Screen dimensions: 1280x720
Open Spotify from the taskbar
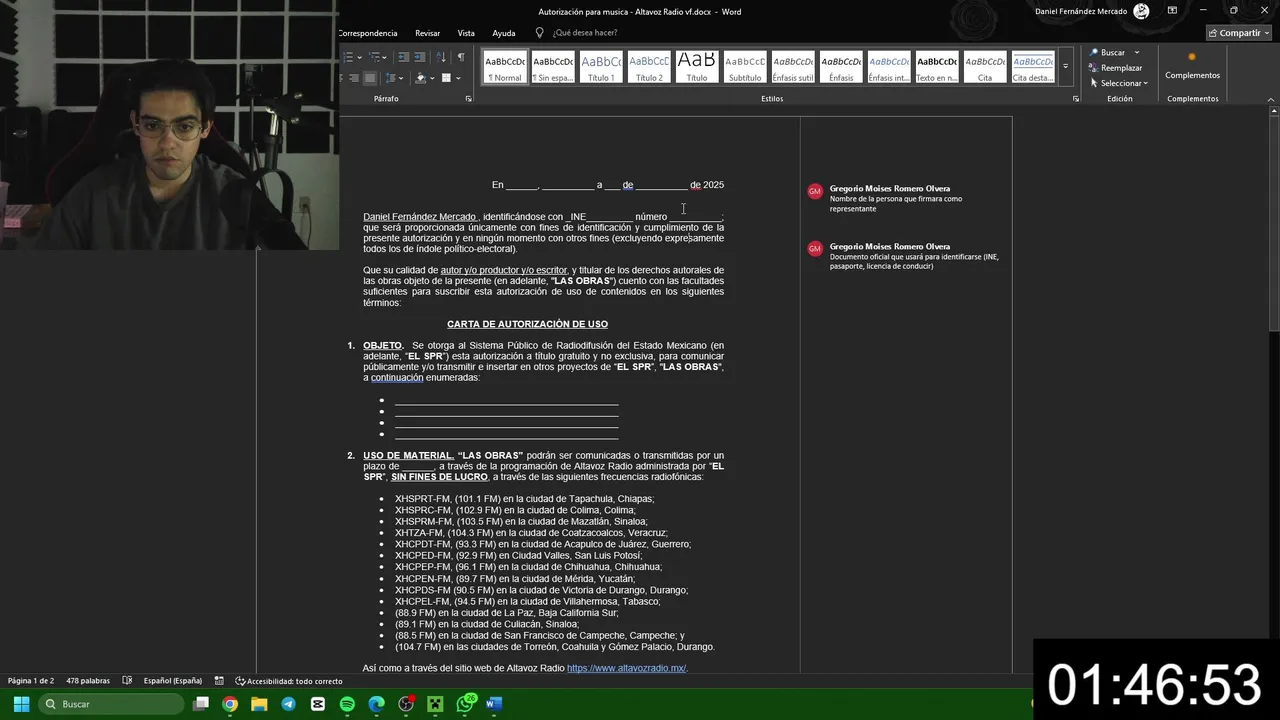click(347, 704)
